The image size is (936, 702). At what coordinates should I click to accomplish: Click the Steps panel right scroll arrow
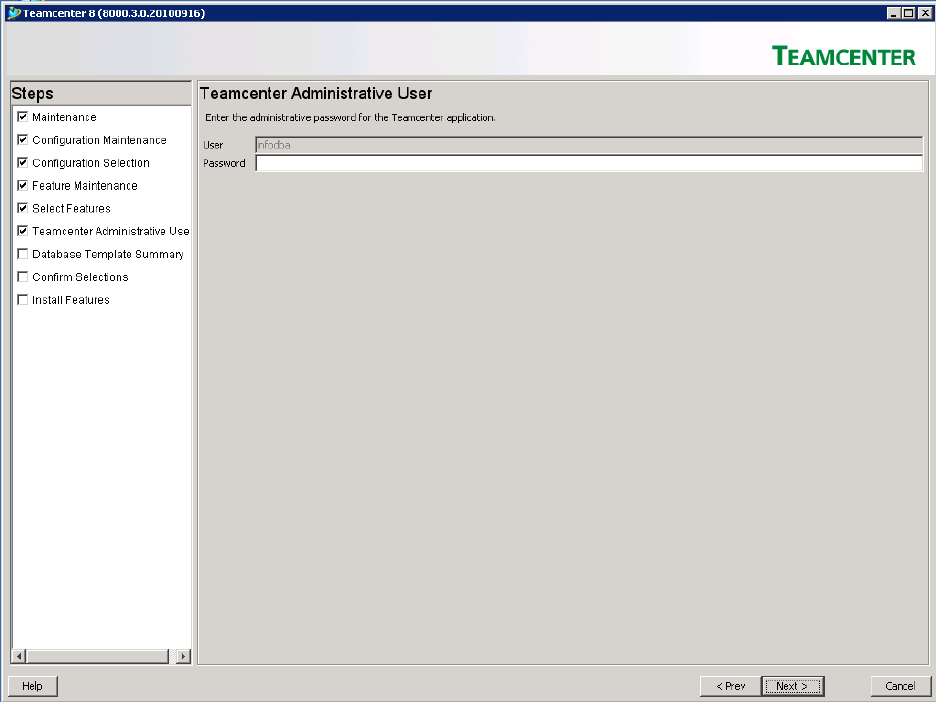coord(184,656)
